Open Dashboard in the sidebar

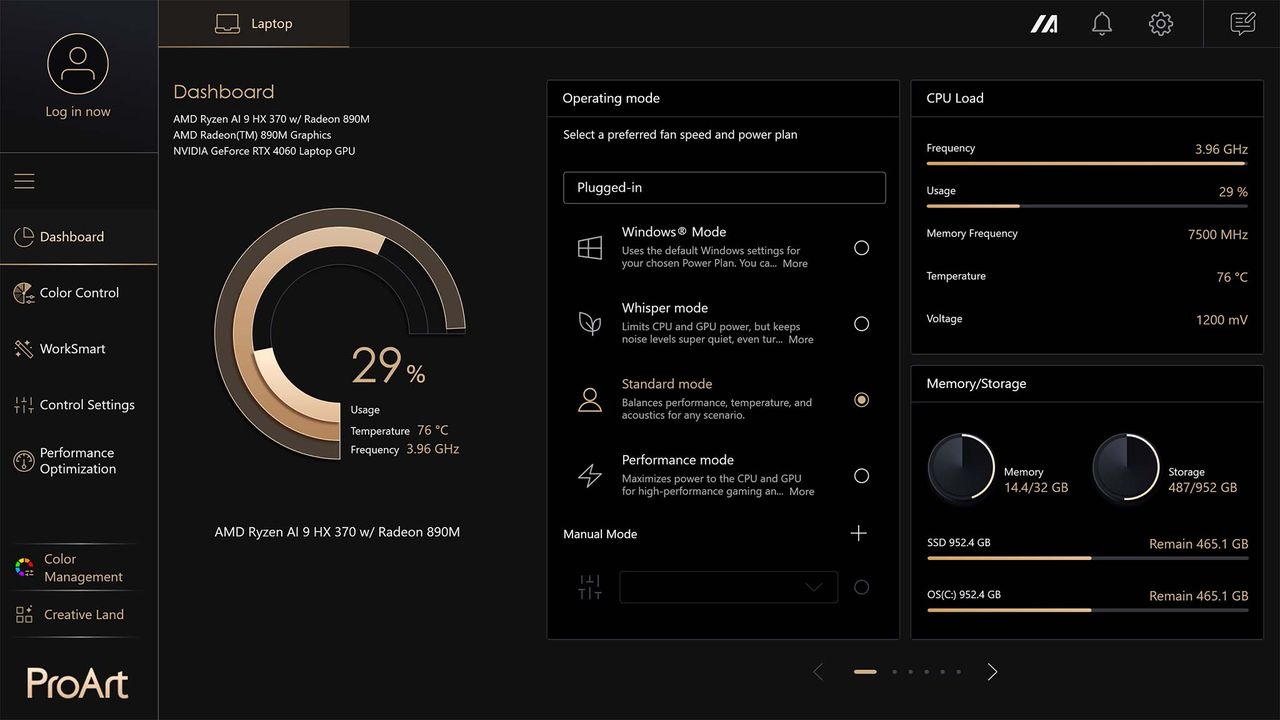[79, 237]
